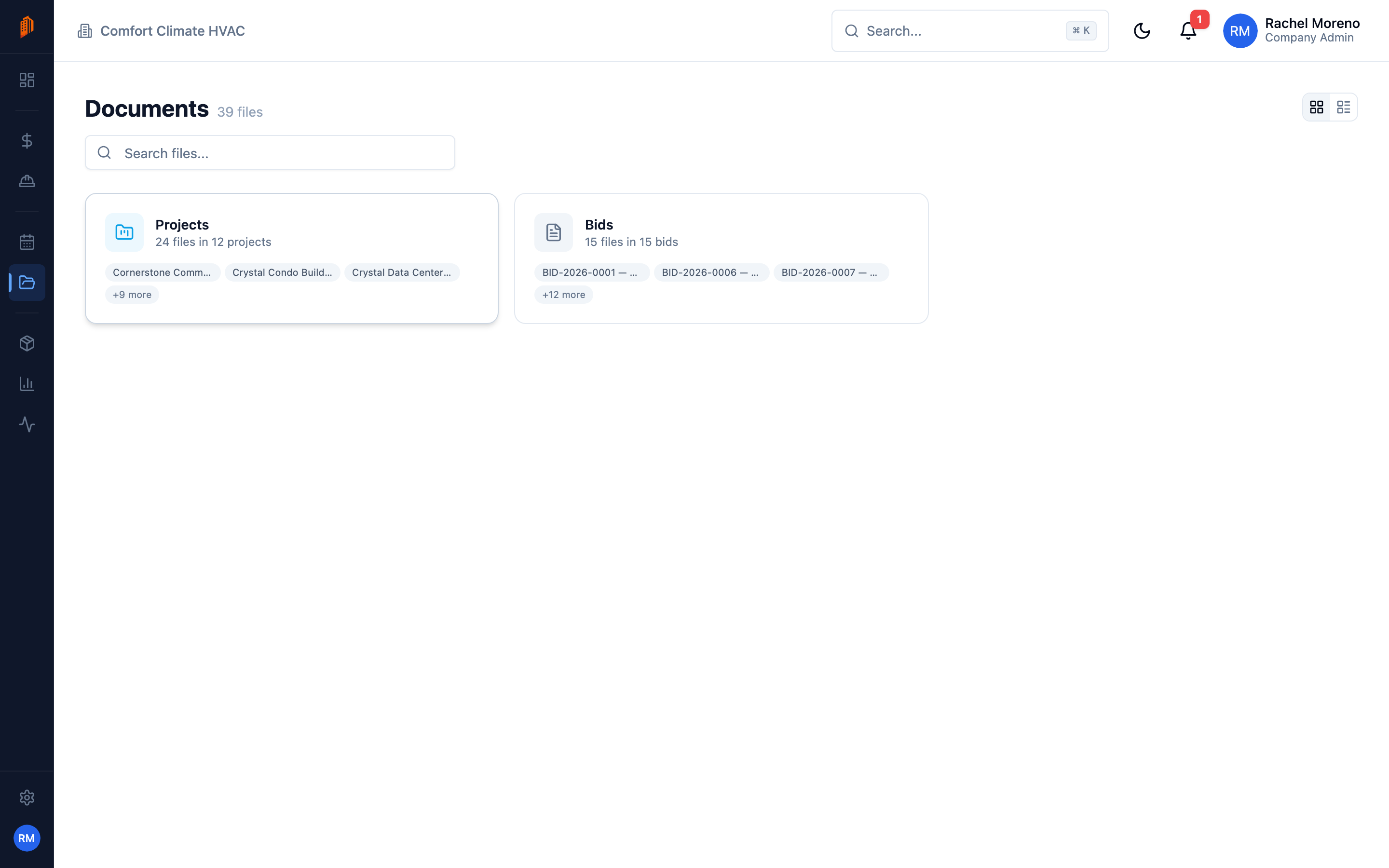
Task: Click the company building icon in header
Action: (x=85, y=31)
